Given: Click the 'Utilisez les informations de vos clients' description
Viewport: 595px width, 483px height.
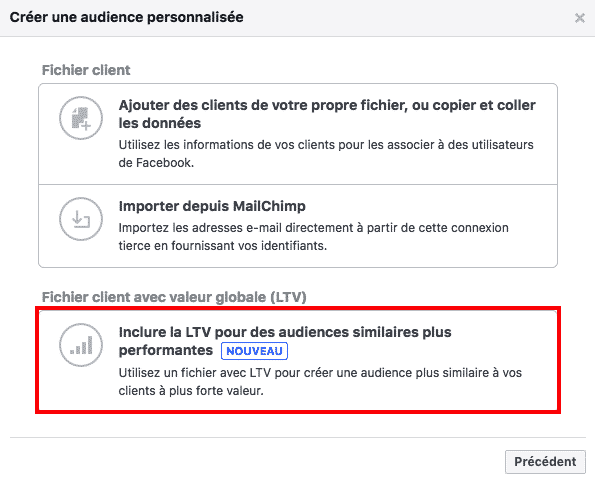Looking at the screenshot, I should (x=326, y=154).
